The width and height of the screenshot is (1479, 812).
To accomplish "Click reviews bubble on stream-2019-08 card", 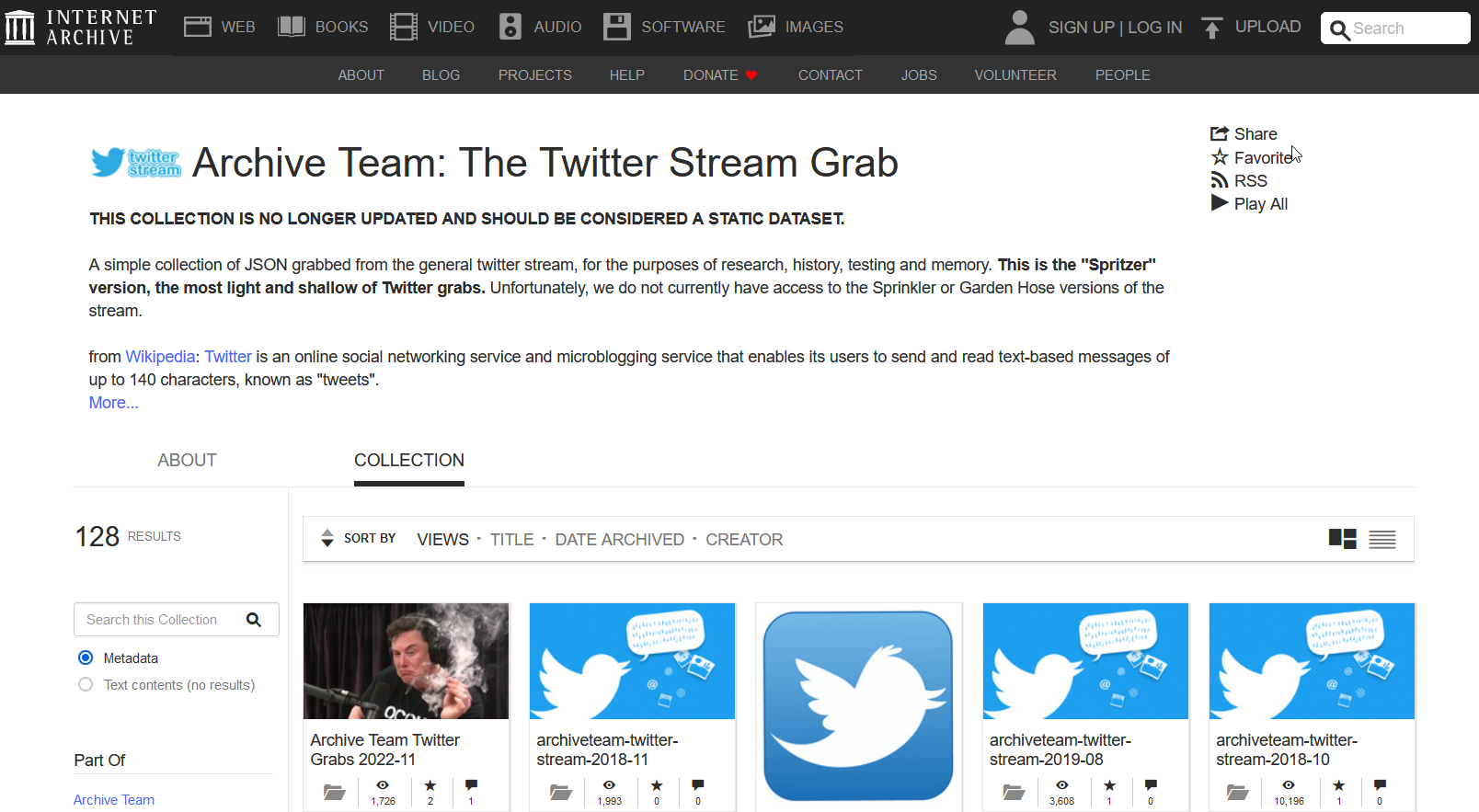I will 1151,785.
